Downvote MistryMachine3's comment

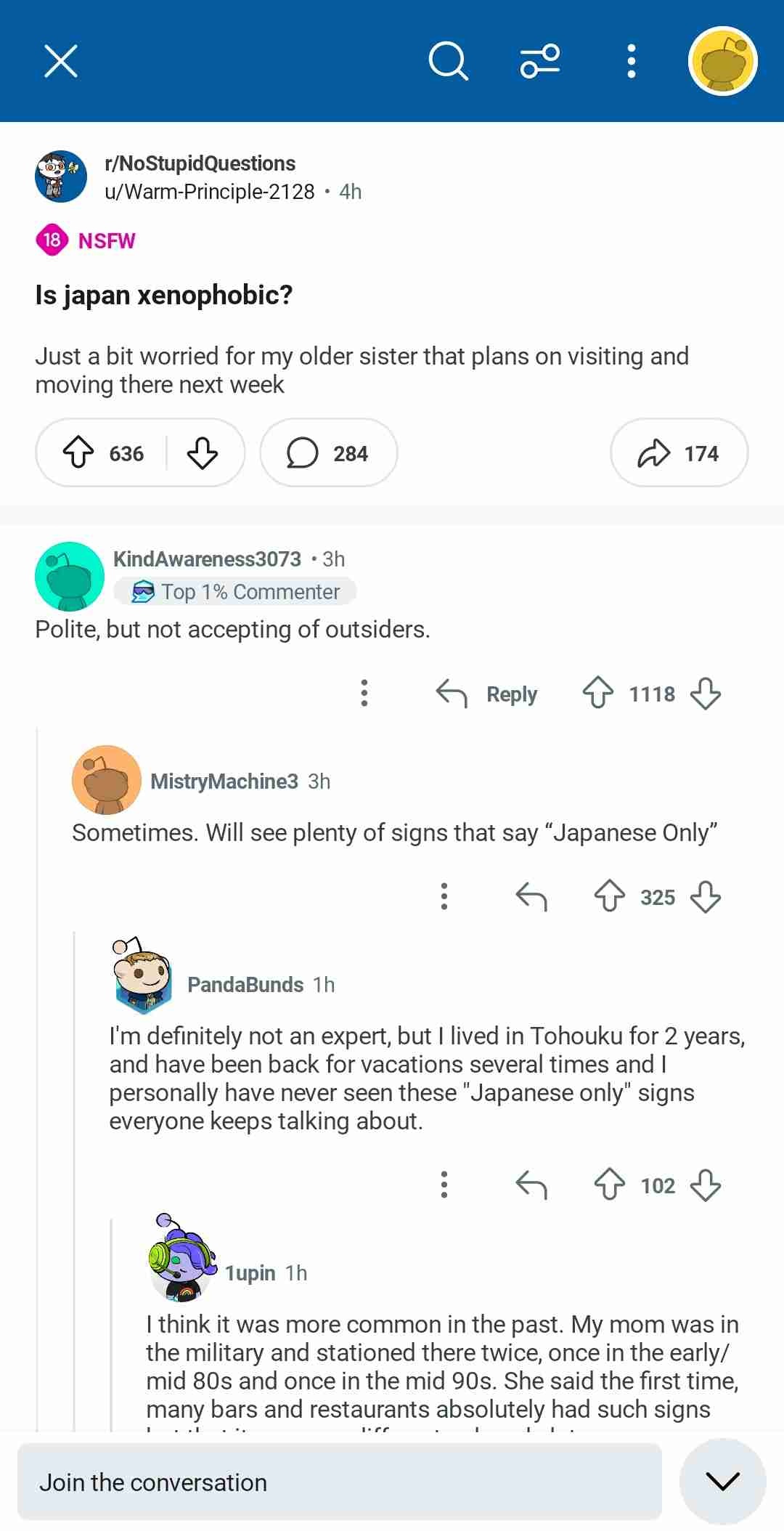pyautogui.click(x=706, y=897)
